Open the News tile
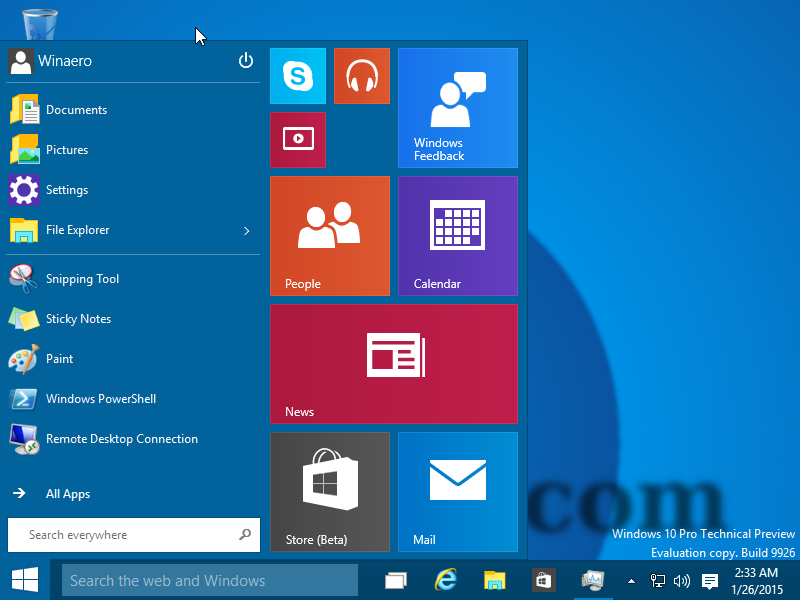This screenshot has width=800, height=600. [393, 363]
